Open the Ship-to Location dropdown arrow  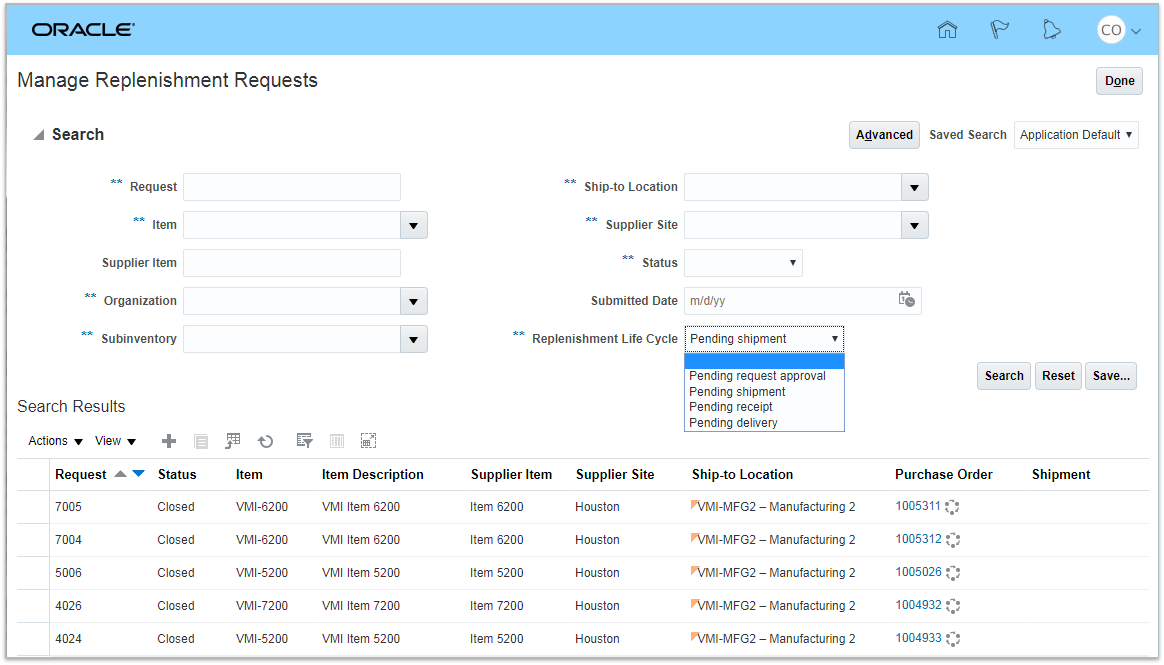pos(915,187)
